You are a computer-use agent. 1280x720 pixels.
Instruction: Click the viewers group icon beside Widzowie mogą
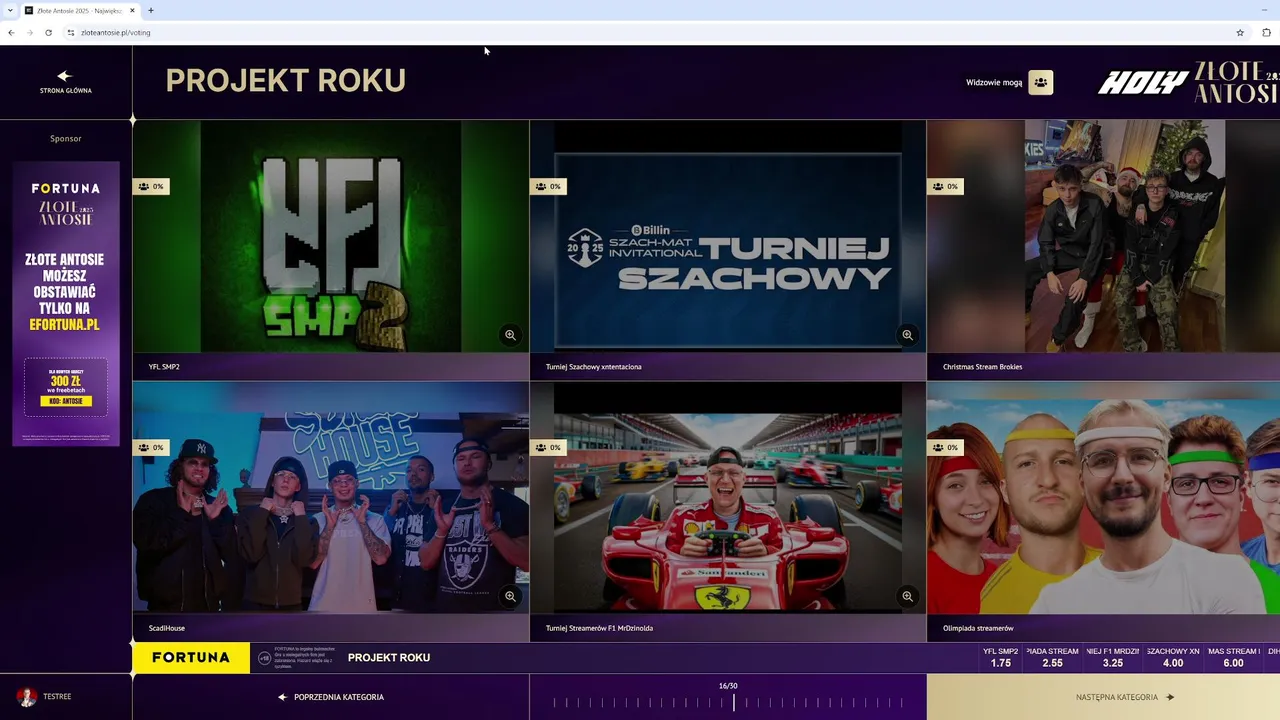point(1040,82)
